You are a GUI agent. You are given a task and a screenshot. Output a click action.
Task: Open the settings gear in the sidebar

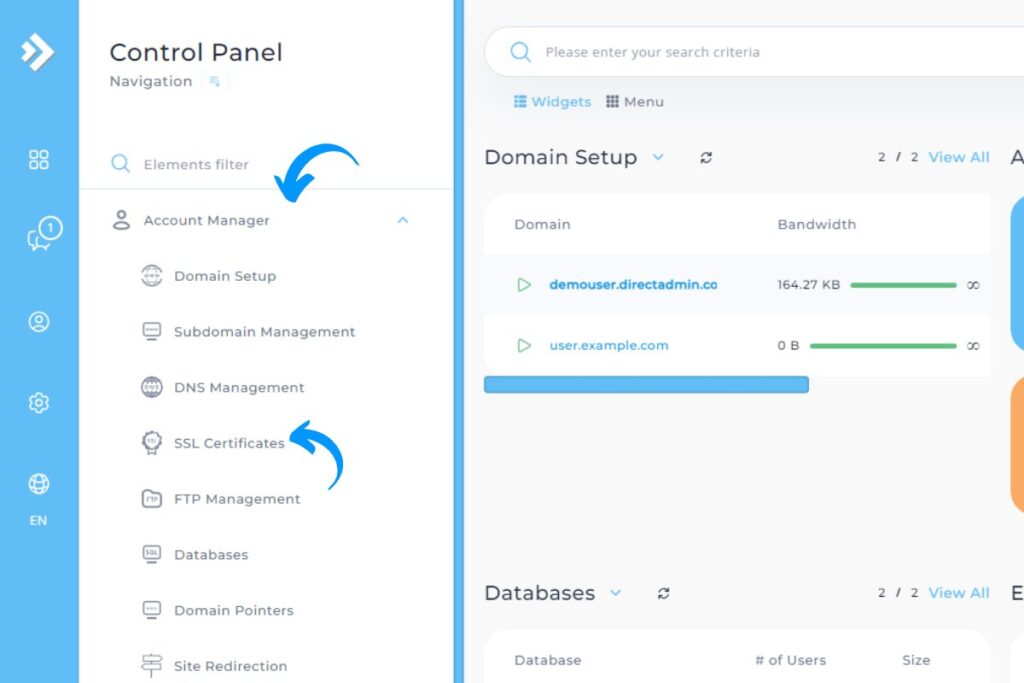point(38,402)
